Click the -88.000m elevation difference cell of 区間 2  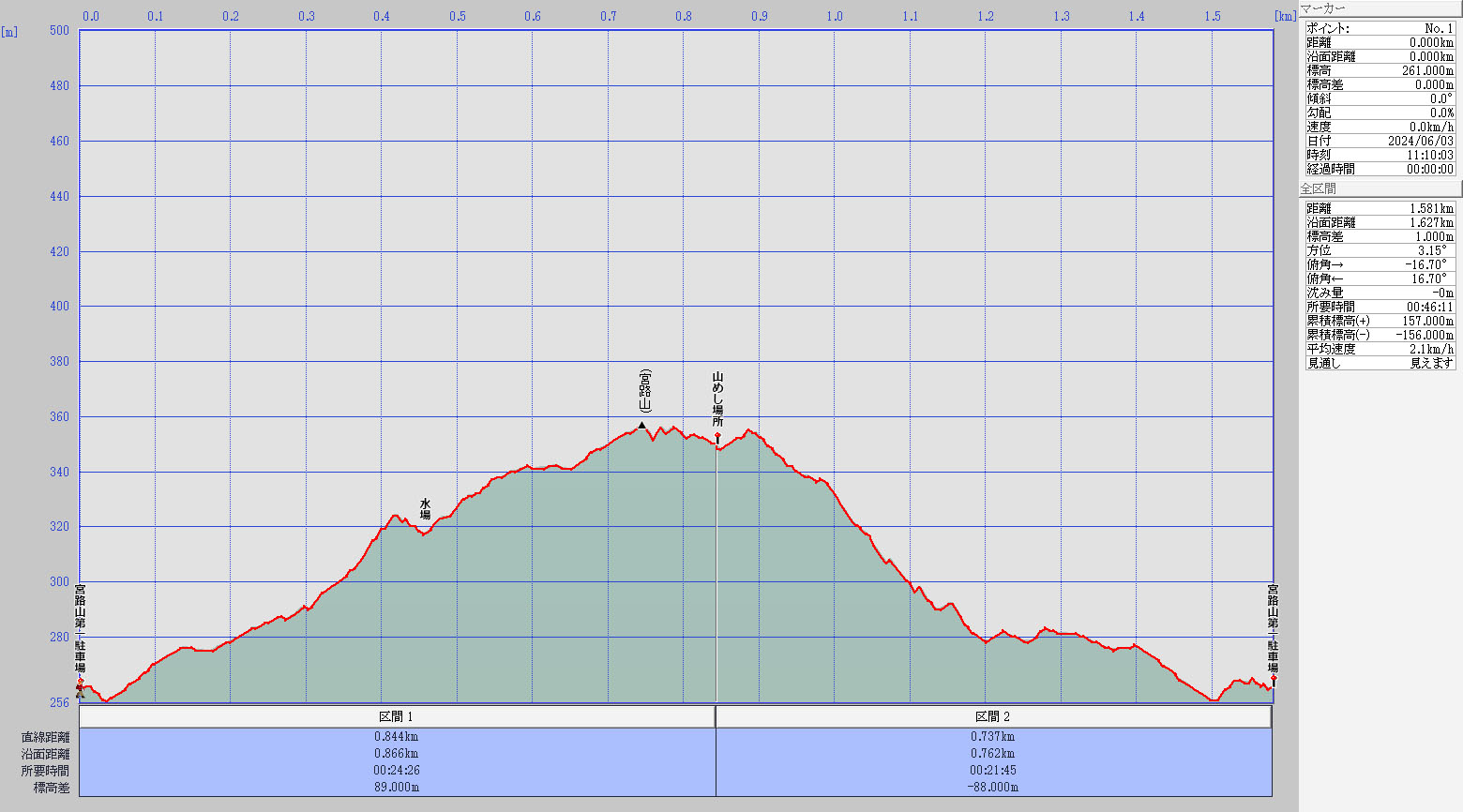(x=993, y=788)
